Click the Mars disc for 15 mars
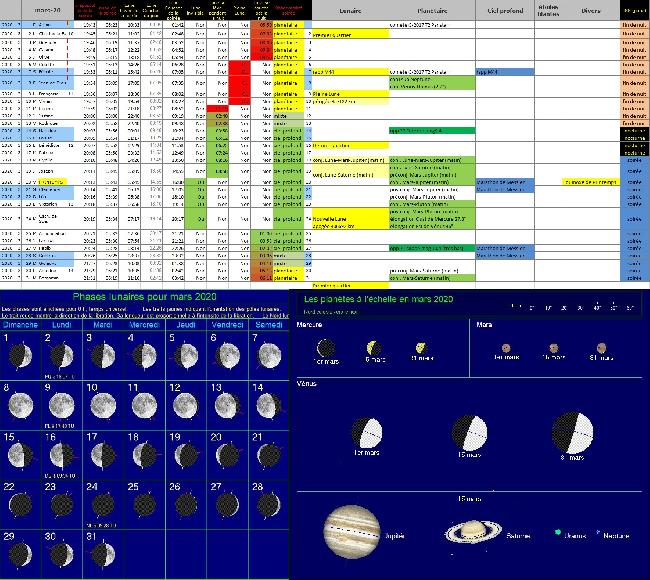 [554, 348]
